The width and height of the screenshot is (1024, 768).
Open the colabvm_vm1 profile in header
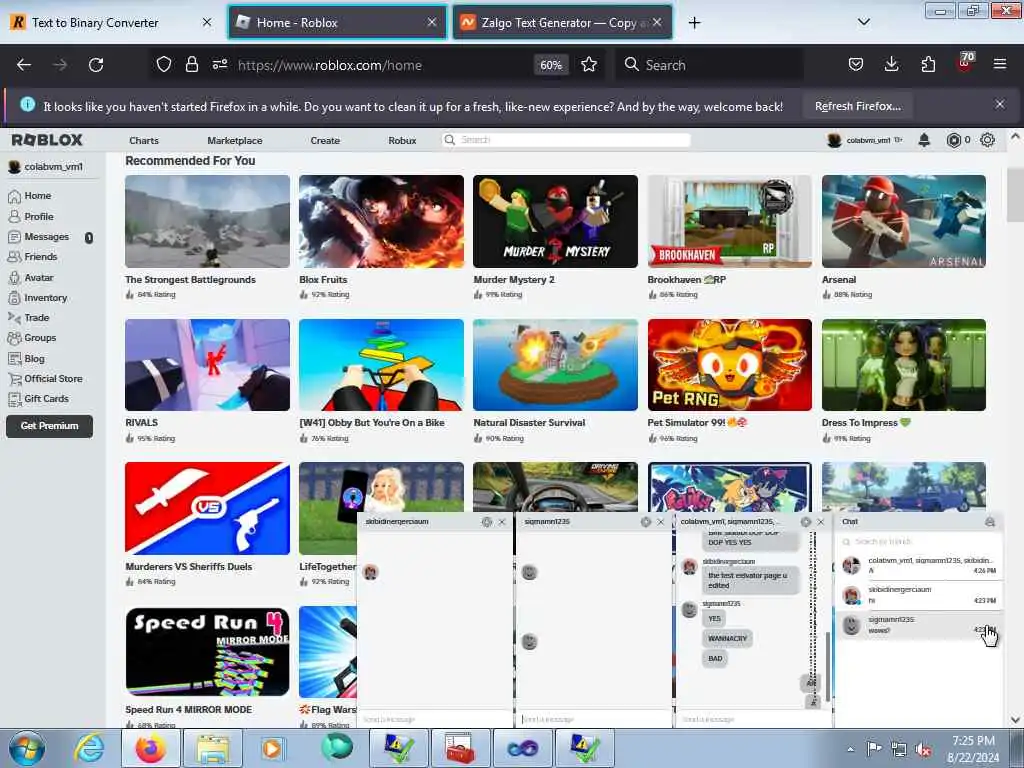click(x=865, y=140)
